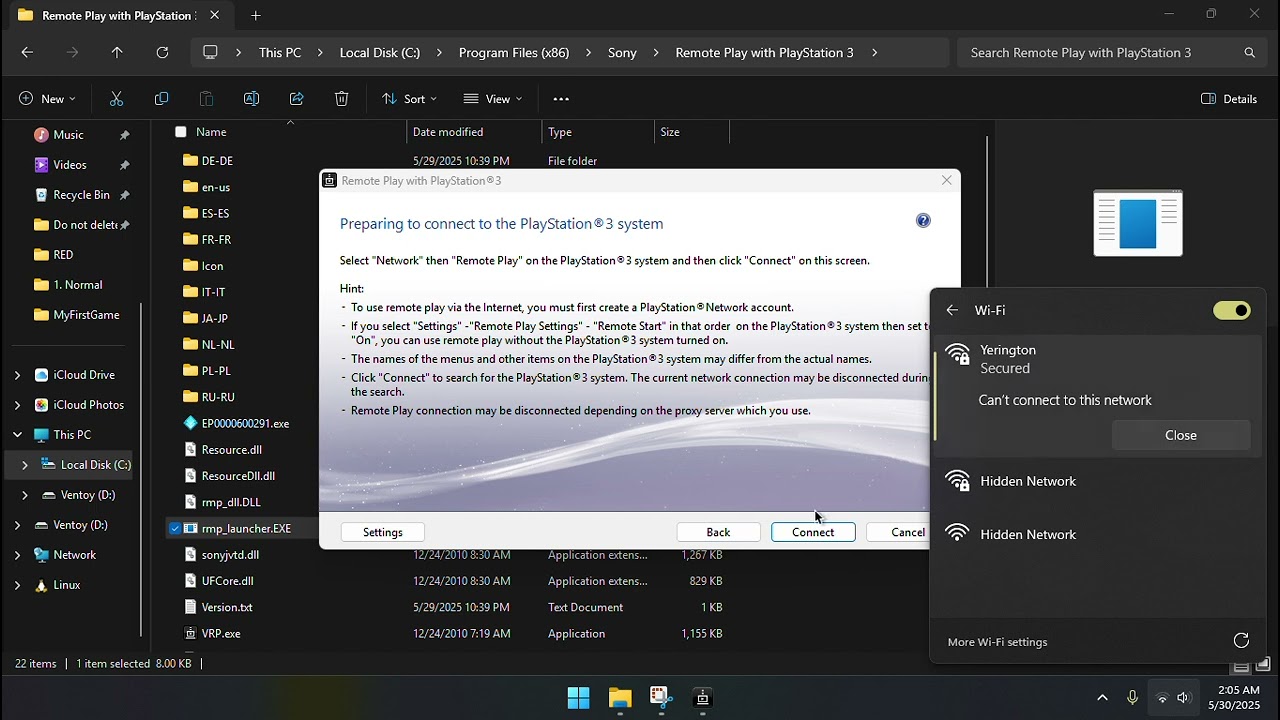Open More Wi-Fi settings link
Viewport: 1280px width, 720px height.
pyautogui.click(x=998, y=642)
